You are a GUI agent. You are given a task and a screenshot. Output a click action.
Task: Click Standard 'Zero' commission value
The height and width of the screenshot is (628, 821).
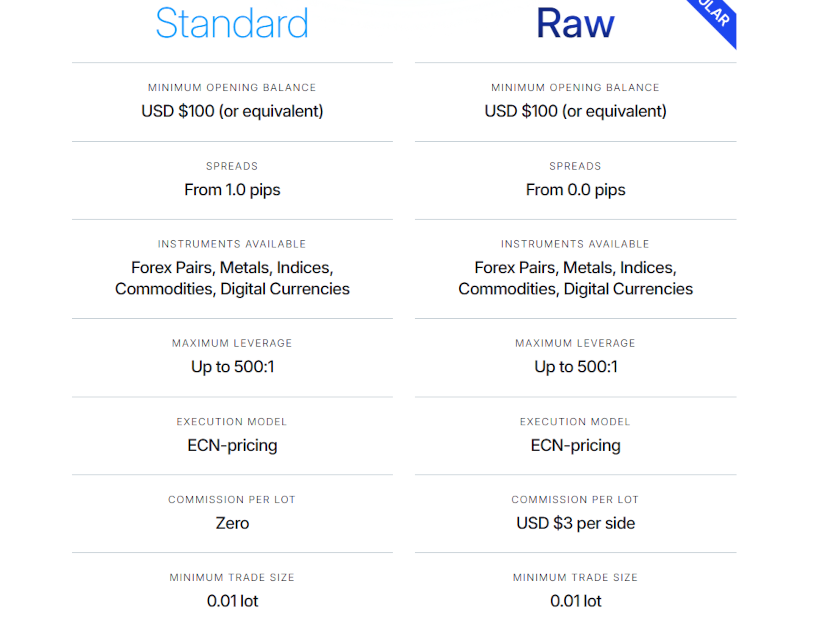[232, 523]
